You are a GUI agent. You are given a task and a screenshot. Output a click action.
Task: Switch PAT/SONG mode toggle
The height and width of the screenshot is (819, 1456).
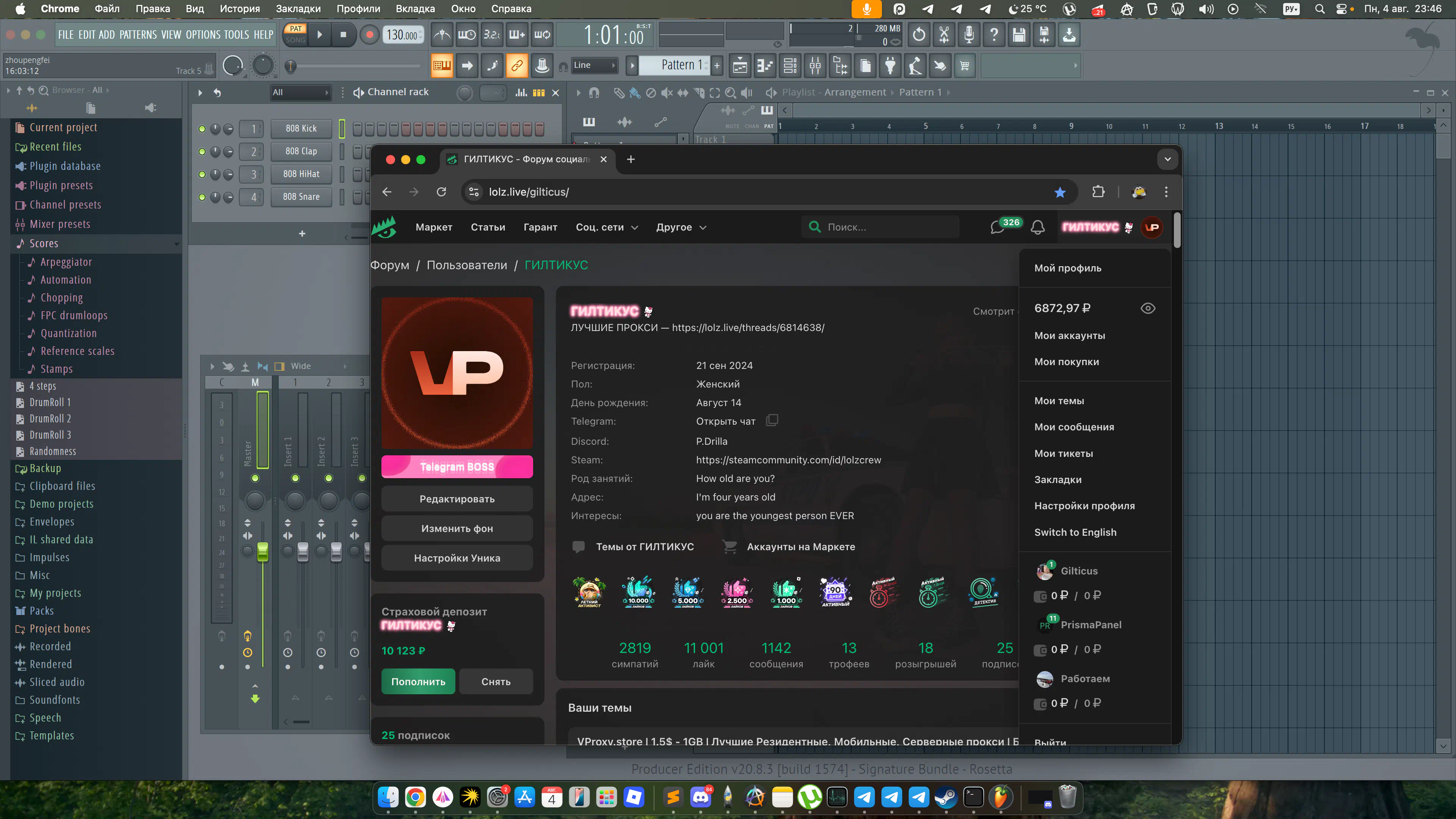(x=295, y=35)
